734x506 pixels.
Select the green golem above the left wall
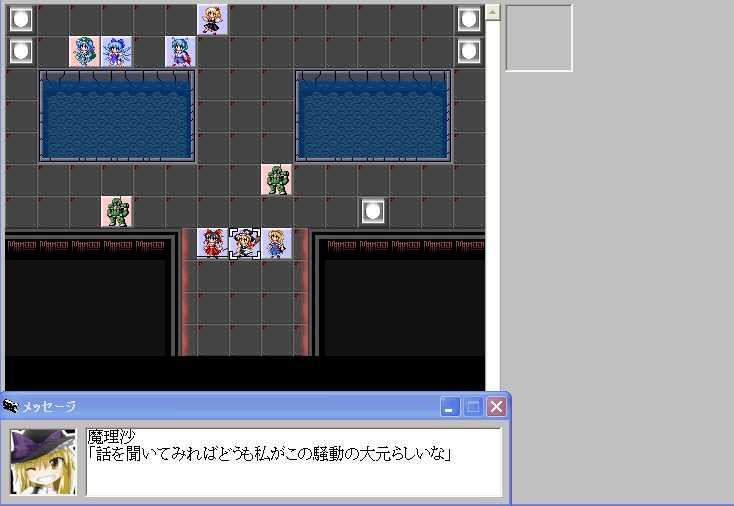117,212
